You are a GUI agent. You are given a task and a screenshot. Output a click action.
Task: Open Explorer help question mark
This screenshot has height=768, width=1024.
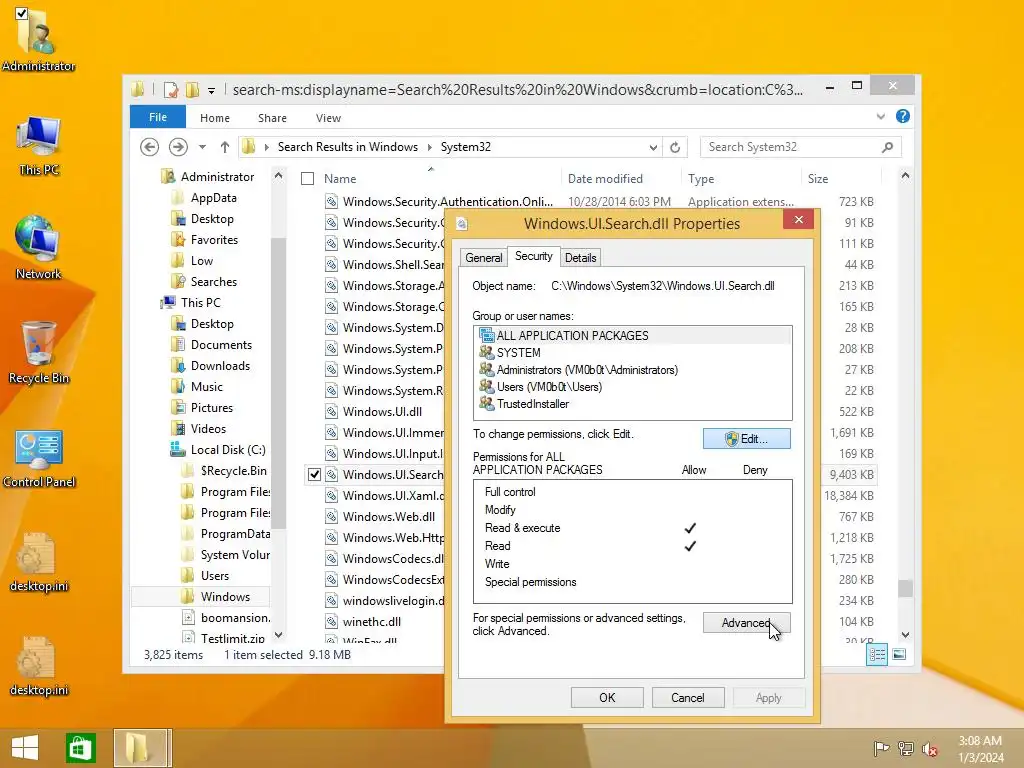(x=903, y=116)
